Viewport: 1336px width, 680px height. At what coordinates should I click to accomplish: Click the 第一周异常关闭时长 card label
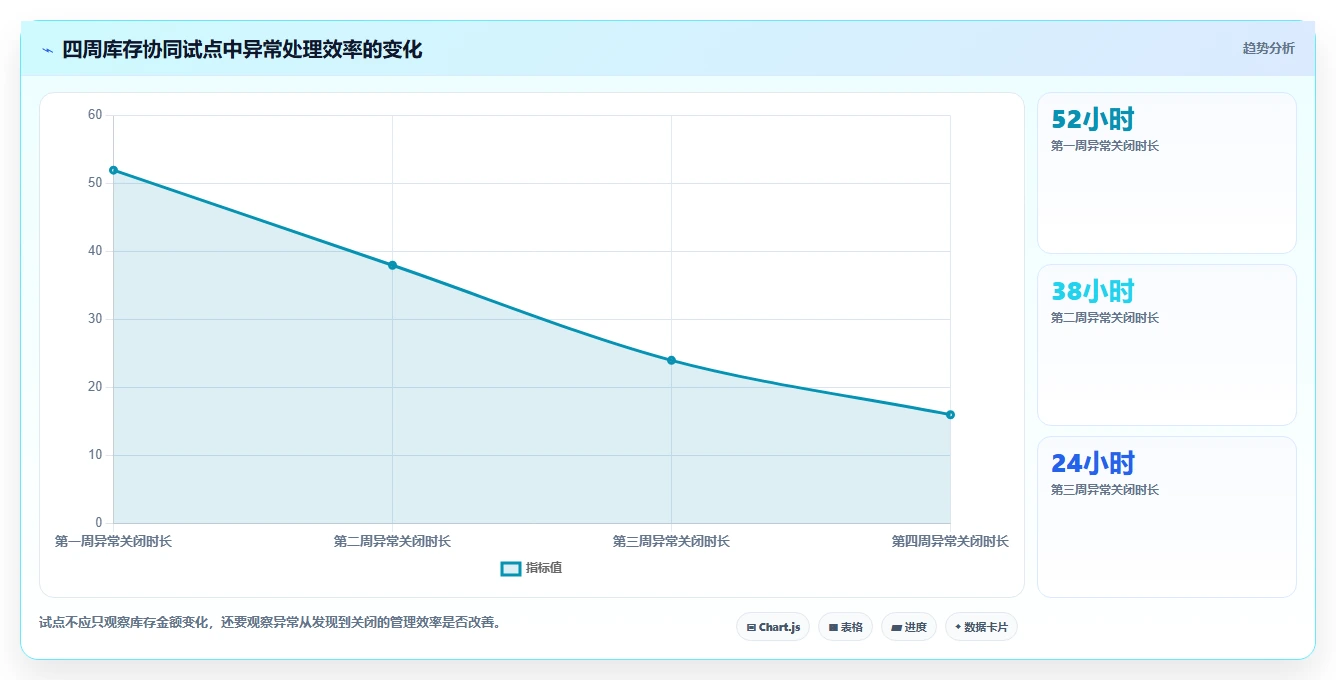pos(1105,146)
